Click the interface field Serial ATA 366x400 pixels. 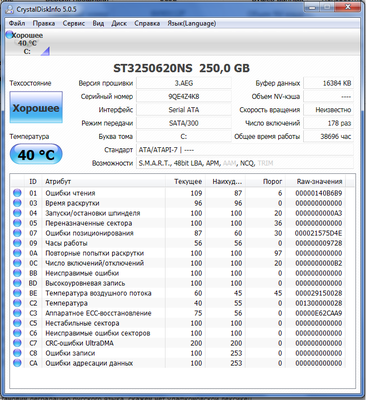click(184, 110)
